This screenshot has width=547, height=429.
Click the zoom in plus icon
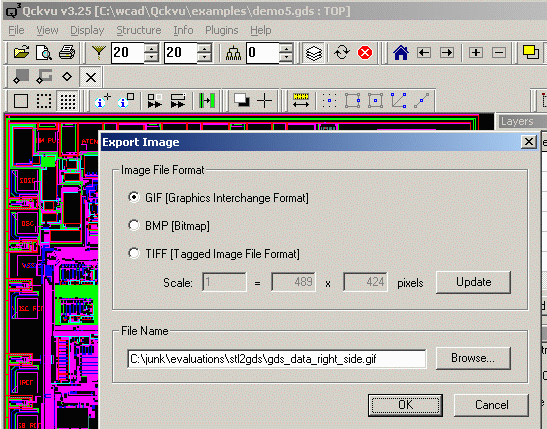[x=476, y=53]
